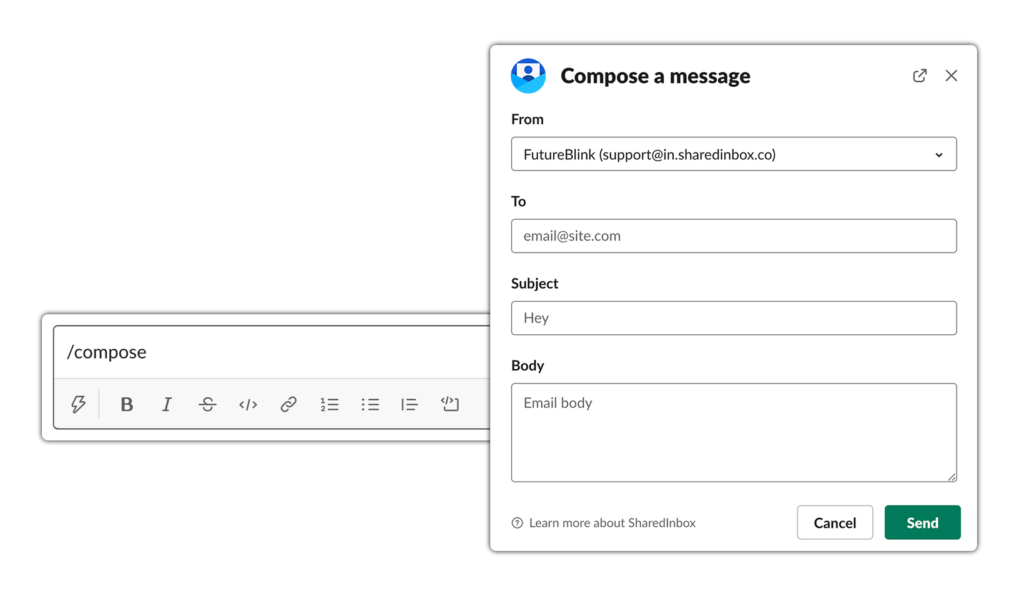
Task: Create a bulleted list
Action: 369,404
